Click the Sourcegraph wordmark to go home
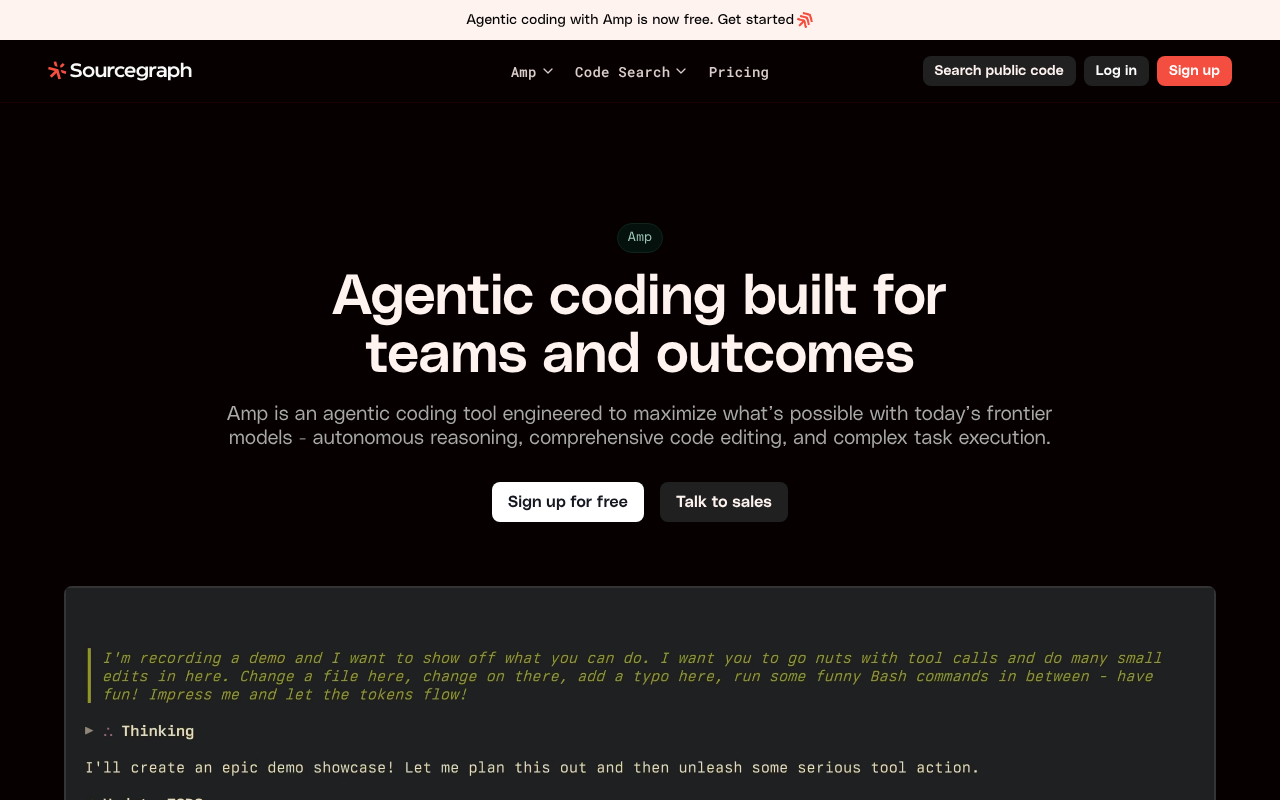 click(x=131, y=70)
